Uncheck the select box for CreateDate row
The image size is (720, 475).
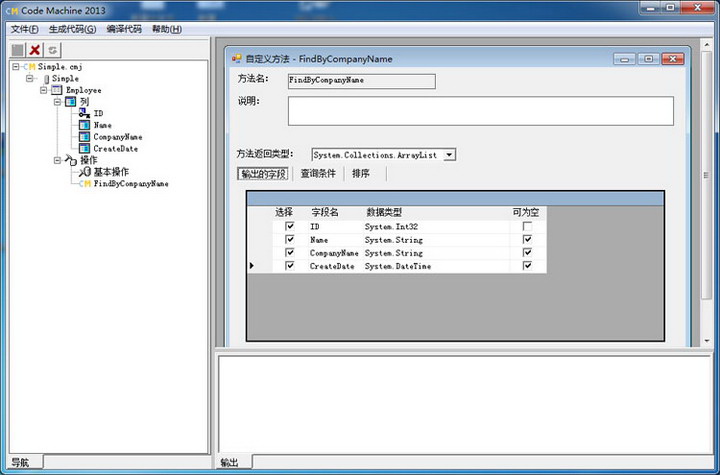[x=290, y=266]
